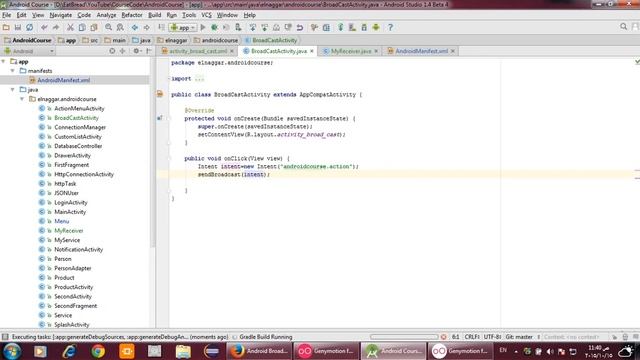Click the Replace icon in toolbar
Viewport: 640px width, 360px height.
click(120, 27)
